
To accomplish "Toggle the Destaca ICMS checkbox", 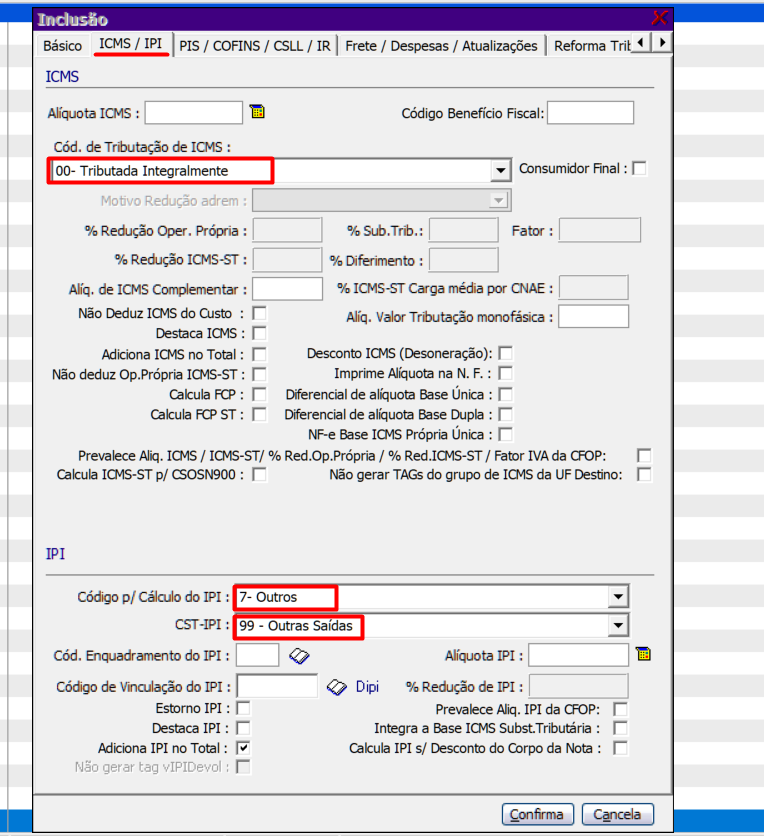I will pyautogui.click(x=260, y=333).
